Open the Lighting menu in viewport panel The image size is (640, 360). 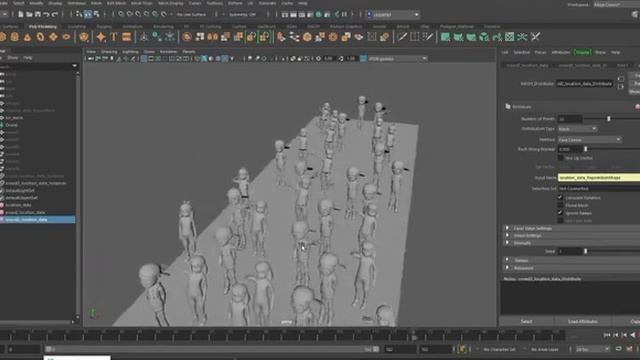(x=130, y=52)
